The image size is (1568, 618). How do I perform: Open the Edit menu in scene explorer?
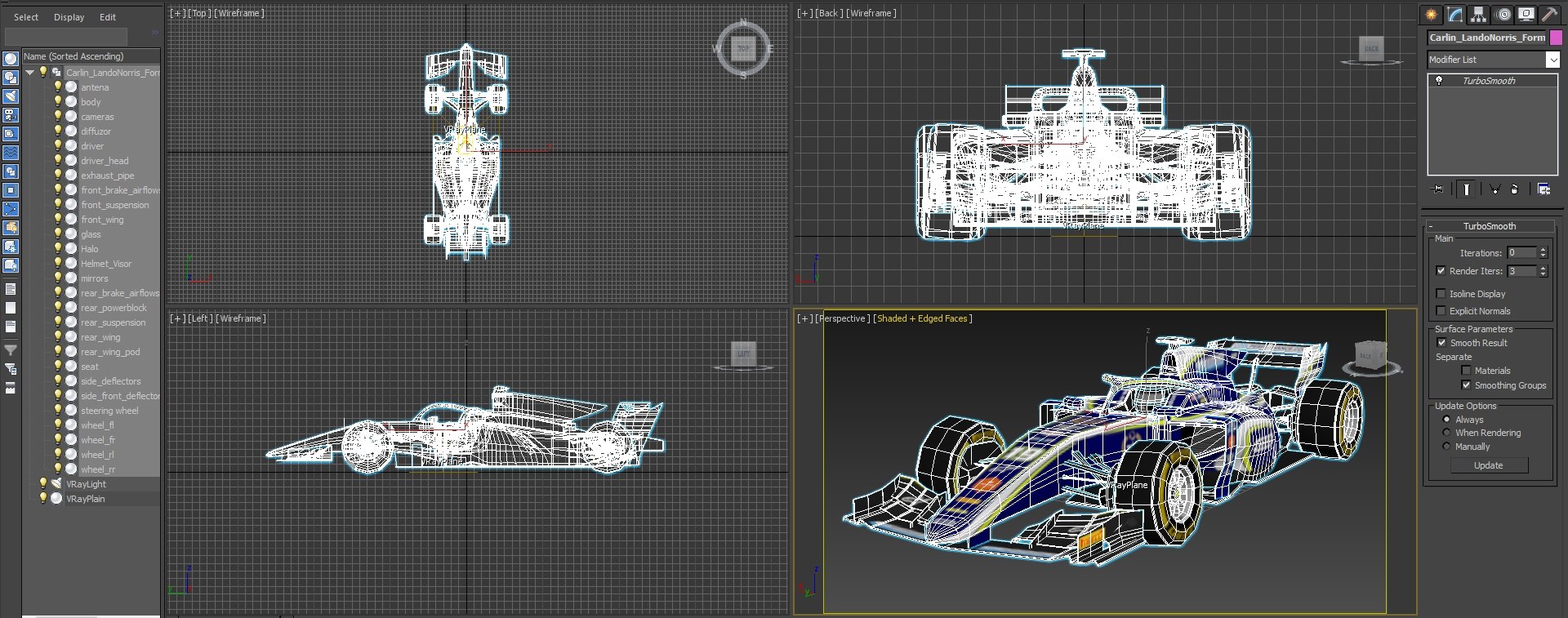tap(107, 17)
